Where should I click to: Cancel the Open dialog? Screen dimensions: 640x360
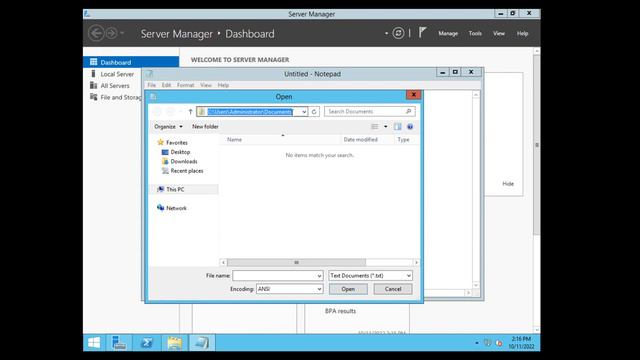(x=393, y=289)
